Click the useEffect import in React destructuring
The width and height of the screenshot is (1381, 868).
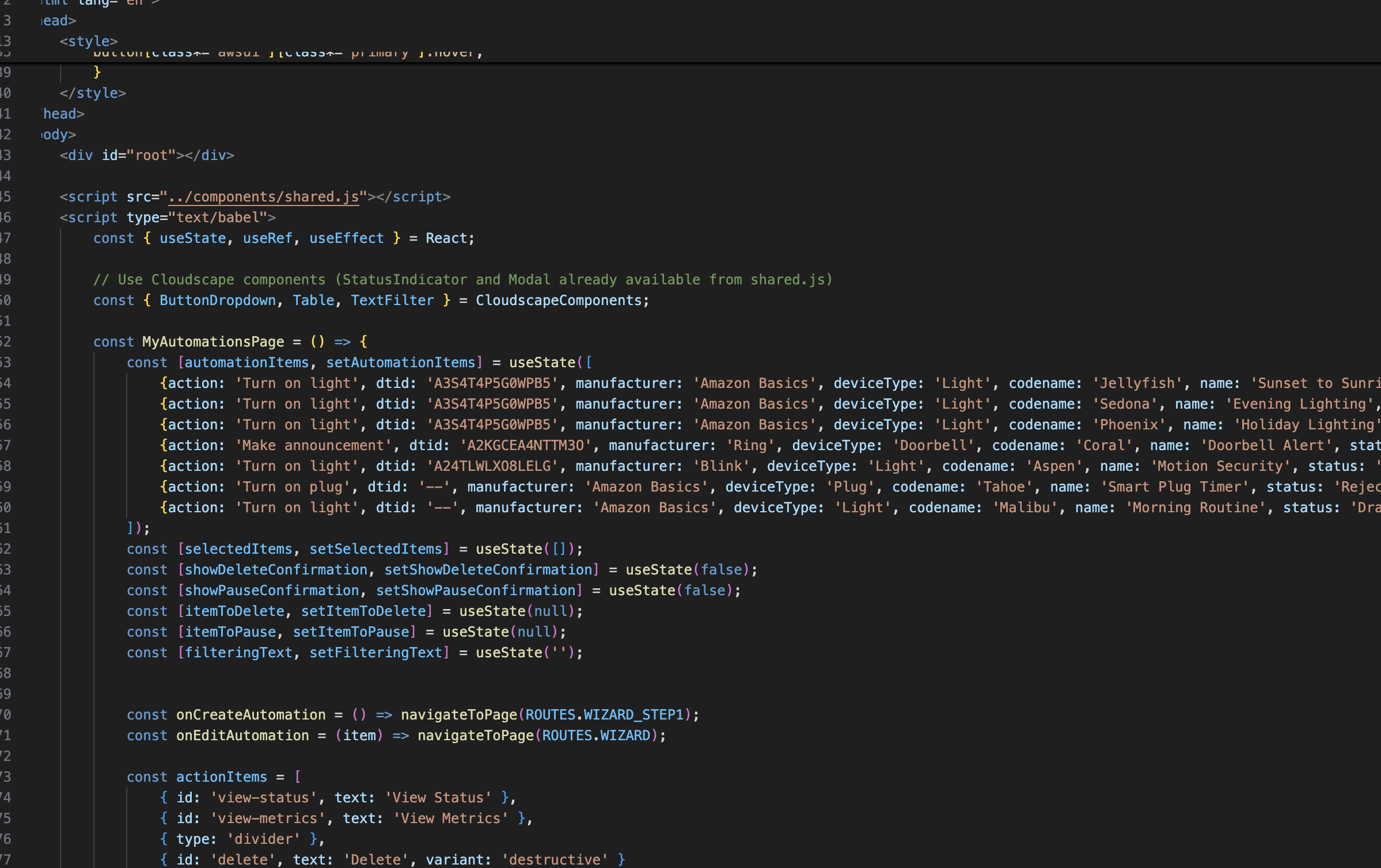tap(346, 238)
